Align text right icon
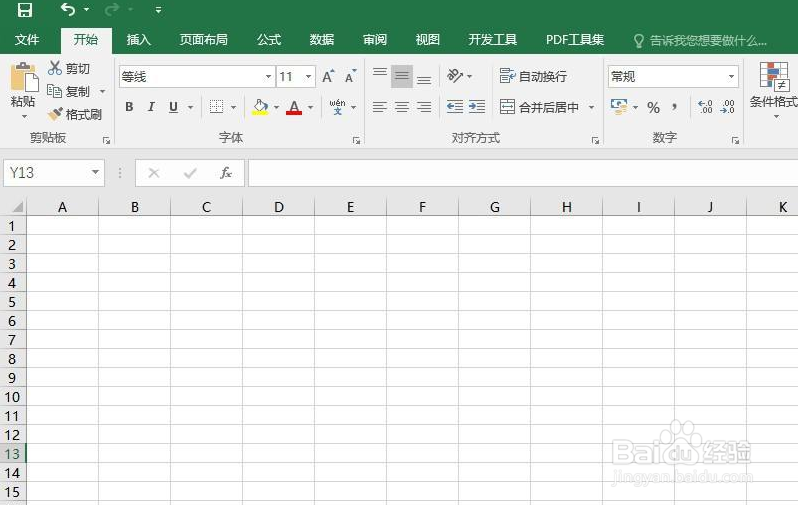Screen dimensions: 798x505 click(424, 107)
